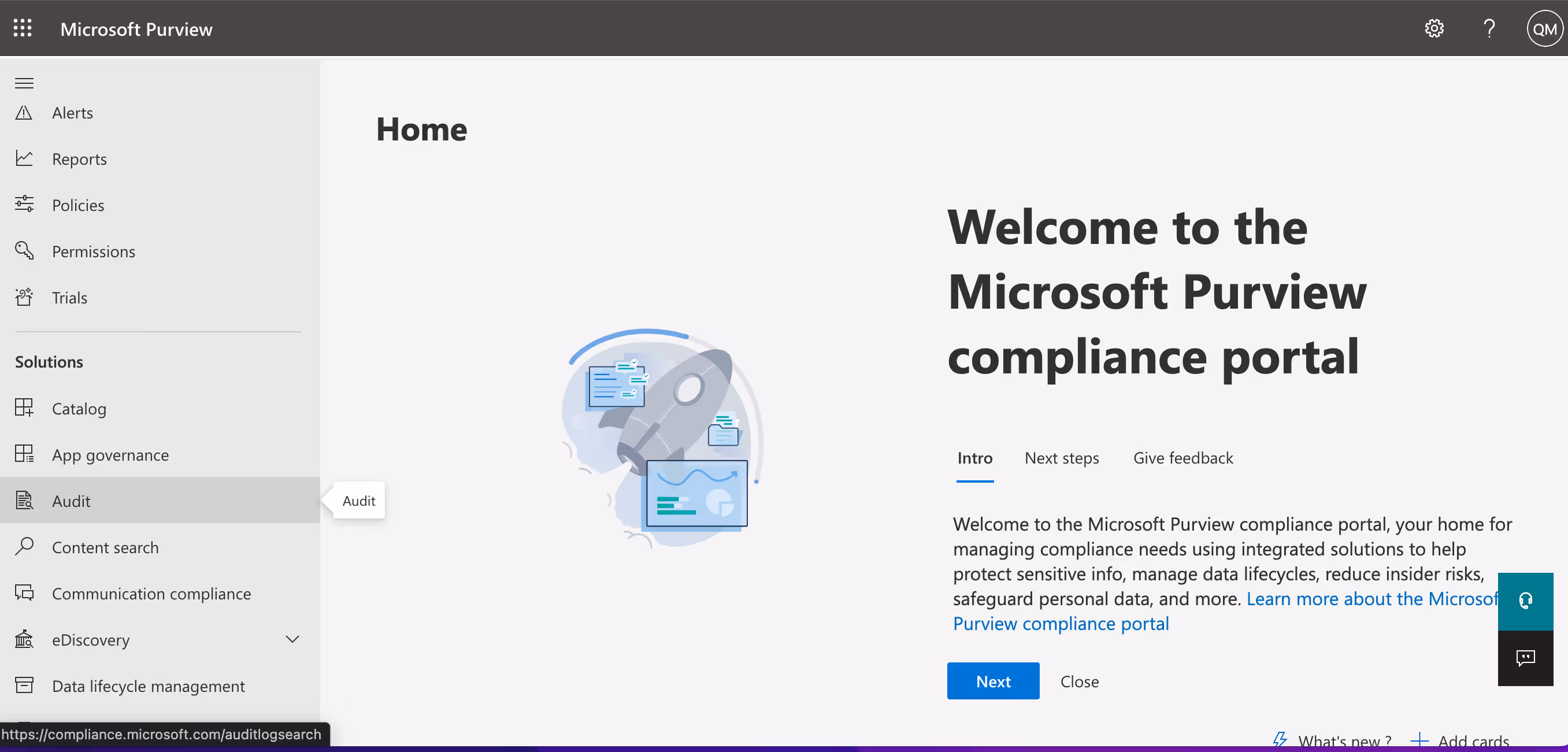
Task: Click the Help question mark icon
Action: pos(1489,29)
